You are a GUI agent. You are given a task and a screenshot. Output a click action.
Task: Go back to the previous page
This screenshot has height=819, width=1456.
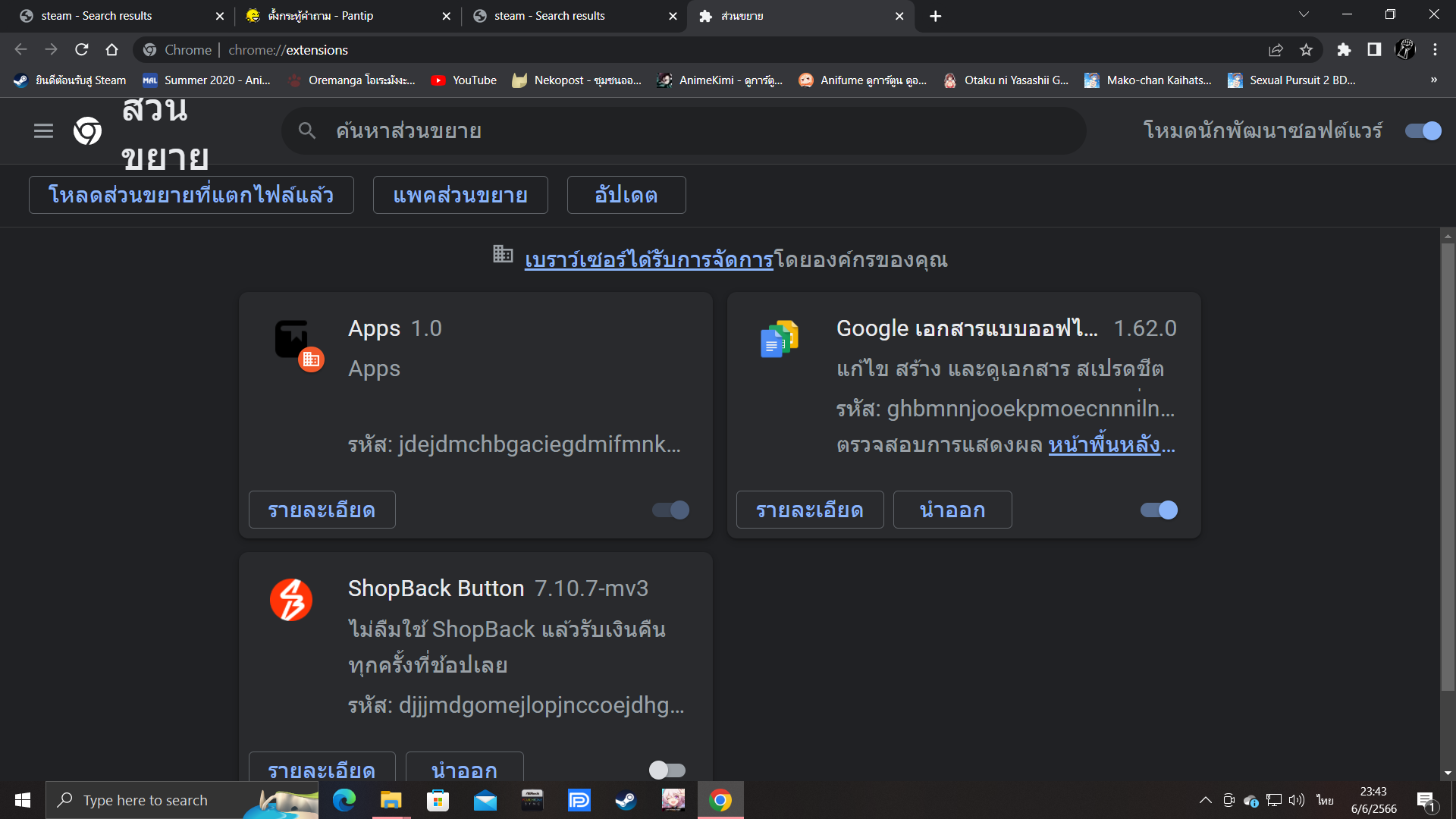[x=20, y=50]
